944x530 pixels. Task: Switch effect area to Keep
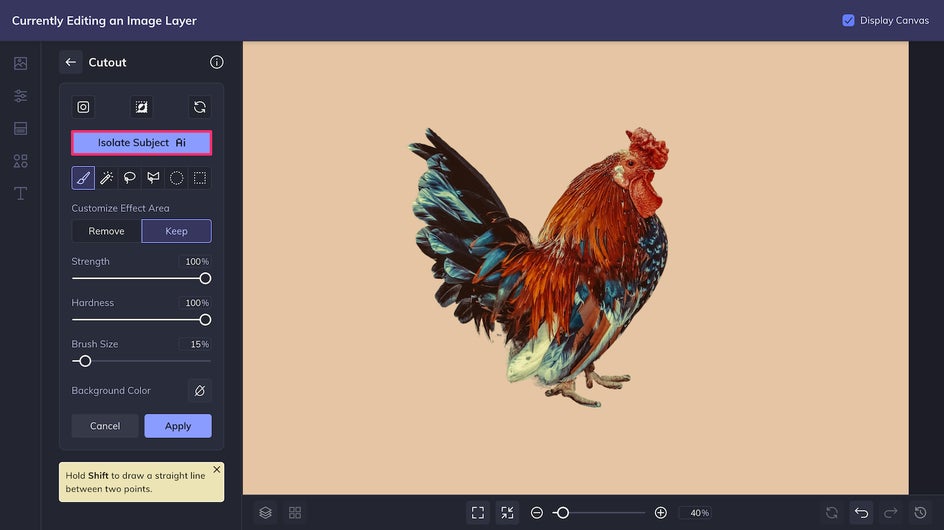tap(176, 231)
